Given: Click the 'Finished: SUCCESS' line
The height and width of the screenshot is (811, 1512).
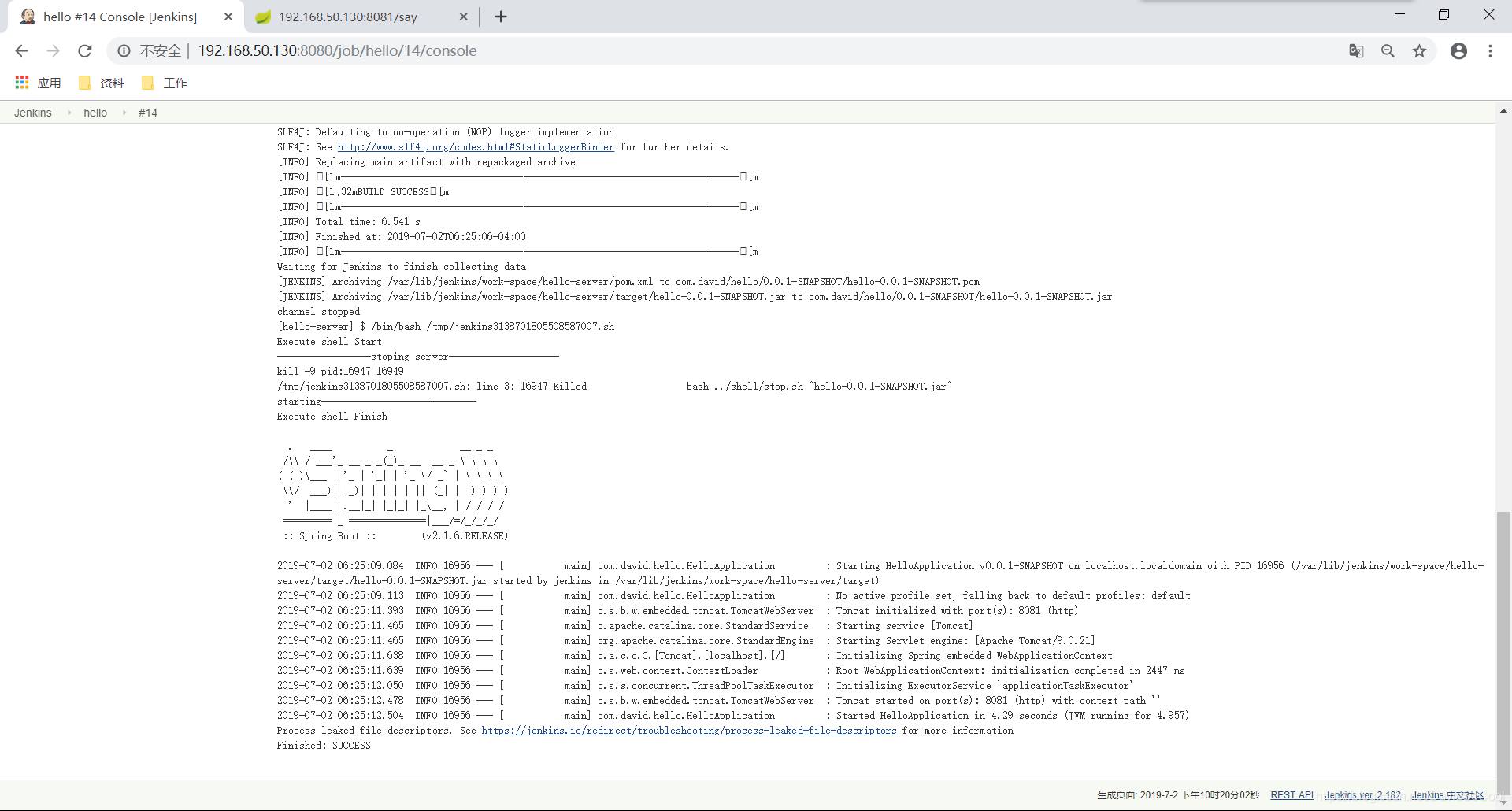Looking at the screenshot, I should pyautogui.click(x=324, y=746).
